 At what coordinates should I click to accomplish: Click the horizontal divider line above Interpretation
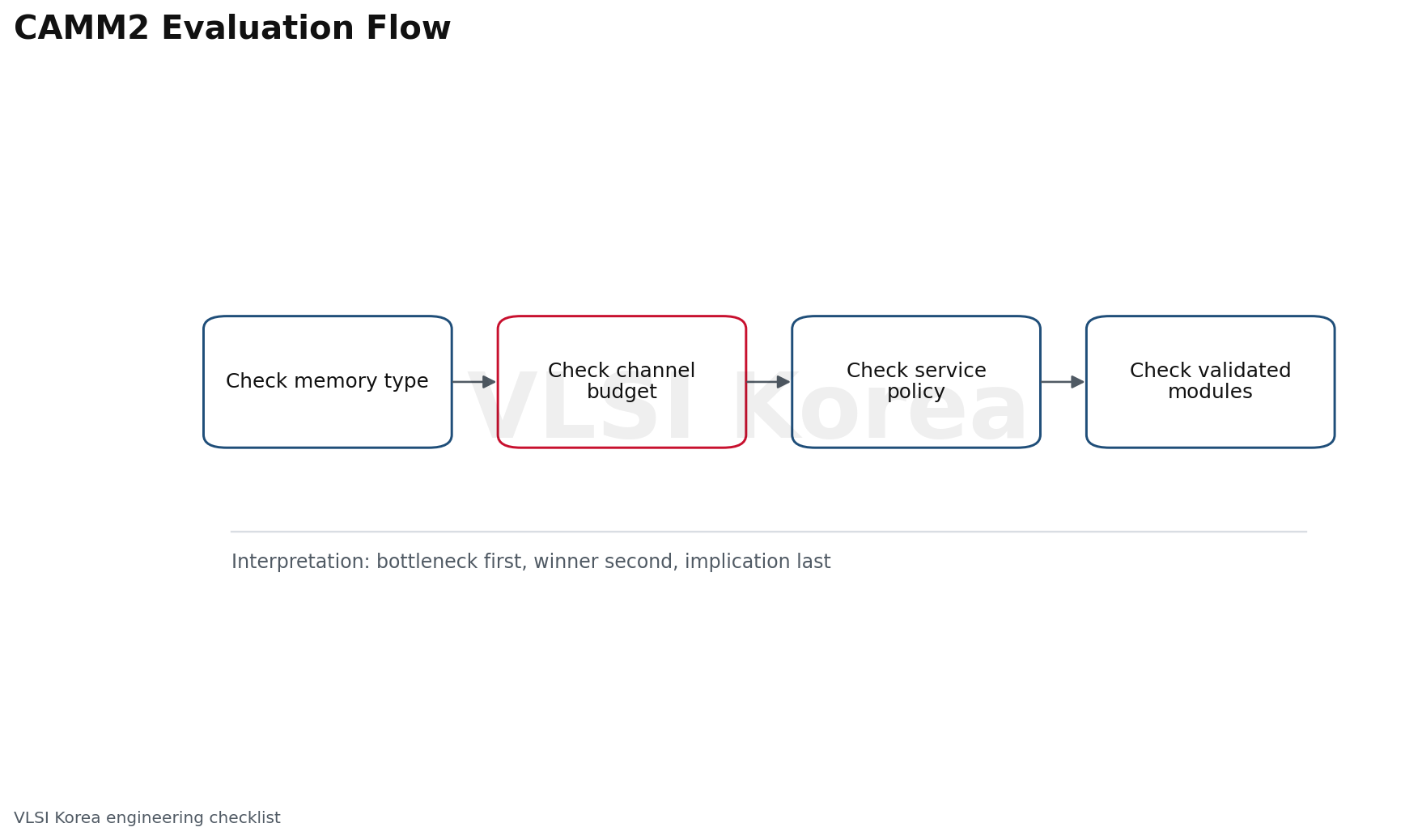[769, 532]
